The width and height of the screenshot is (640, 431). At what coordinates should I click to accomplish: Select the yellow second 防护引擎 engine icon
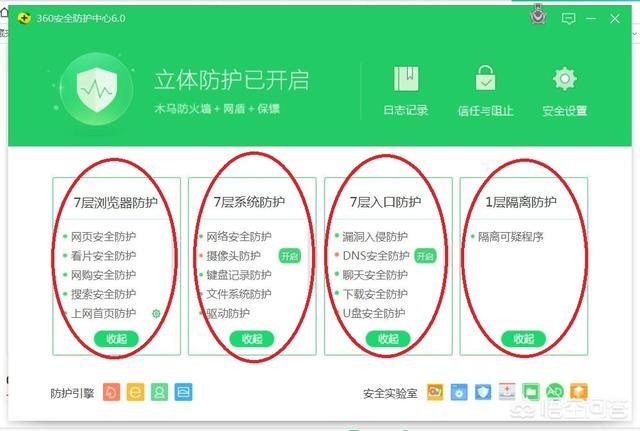pos(136,392)
